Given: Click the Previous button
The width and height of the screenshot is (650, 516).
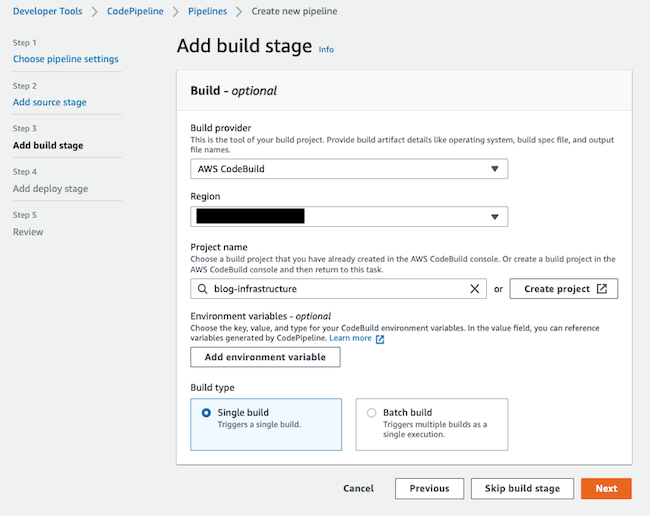Looking at the screenshot, I should click(429, 489).
